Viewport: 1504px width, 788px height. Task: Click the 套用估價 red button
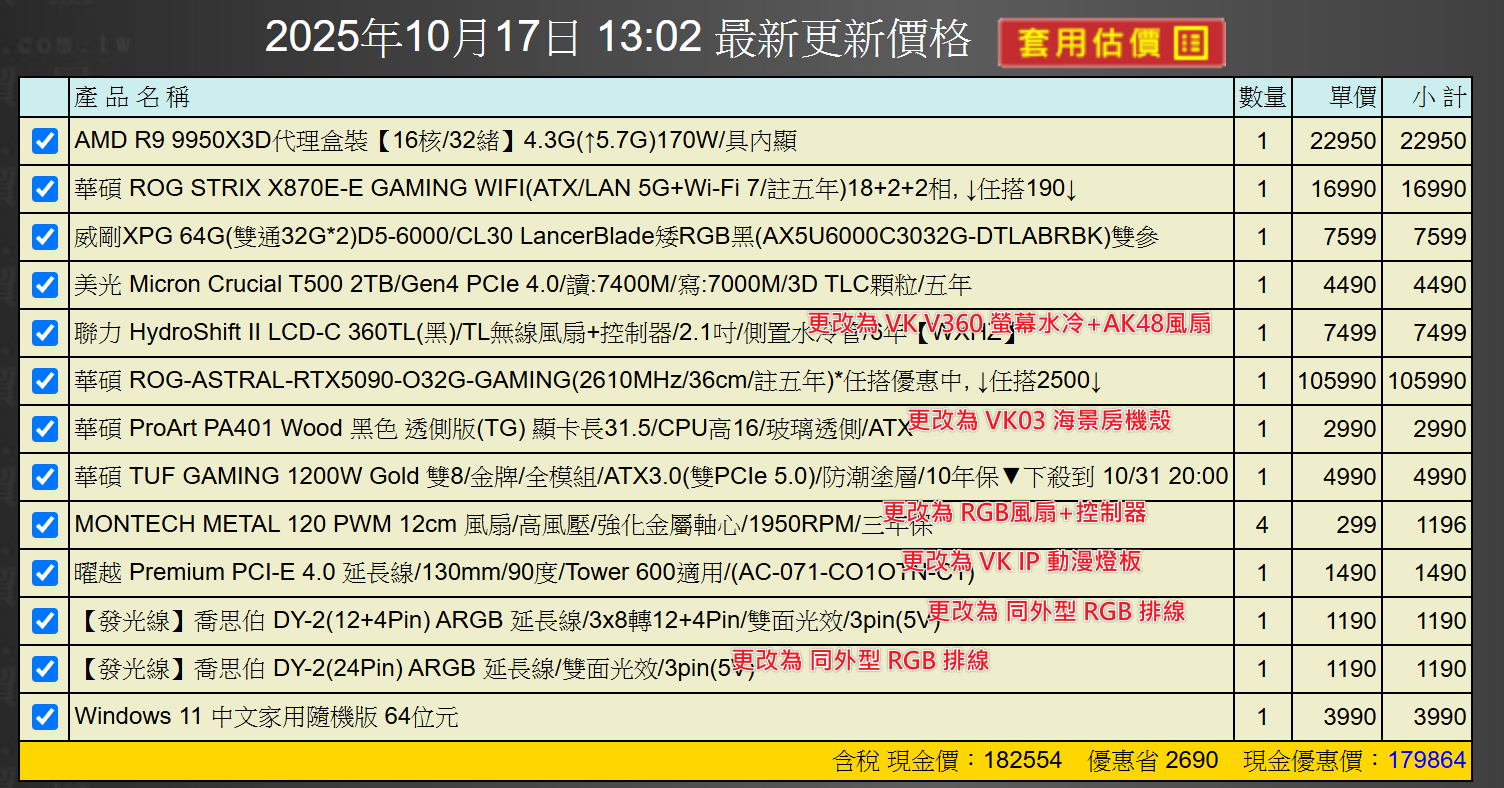tap(1111, 43)
